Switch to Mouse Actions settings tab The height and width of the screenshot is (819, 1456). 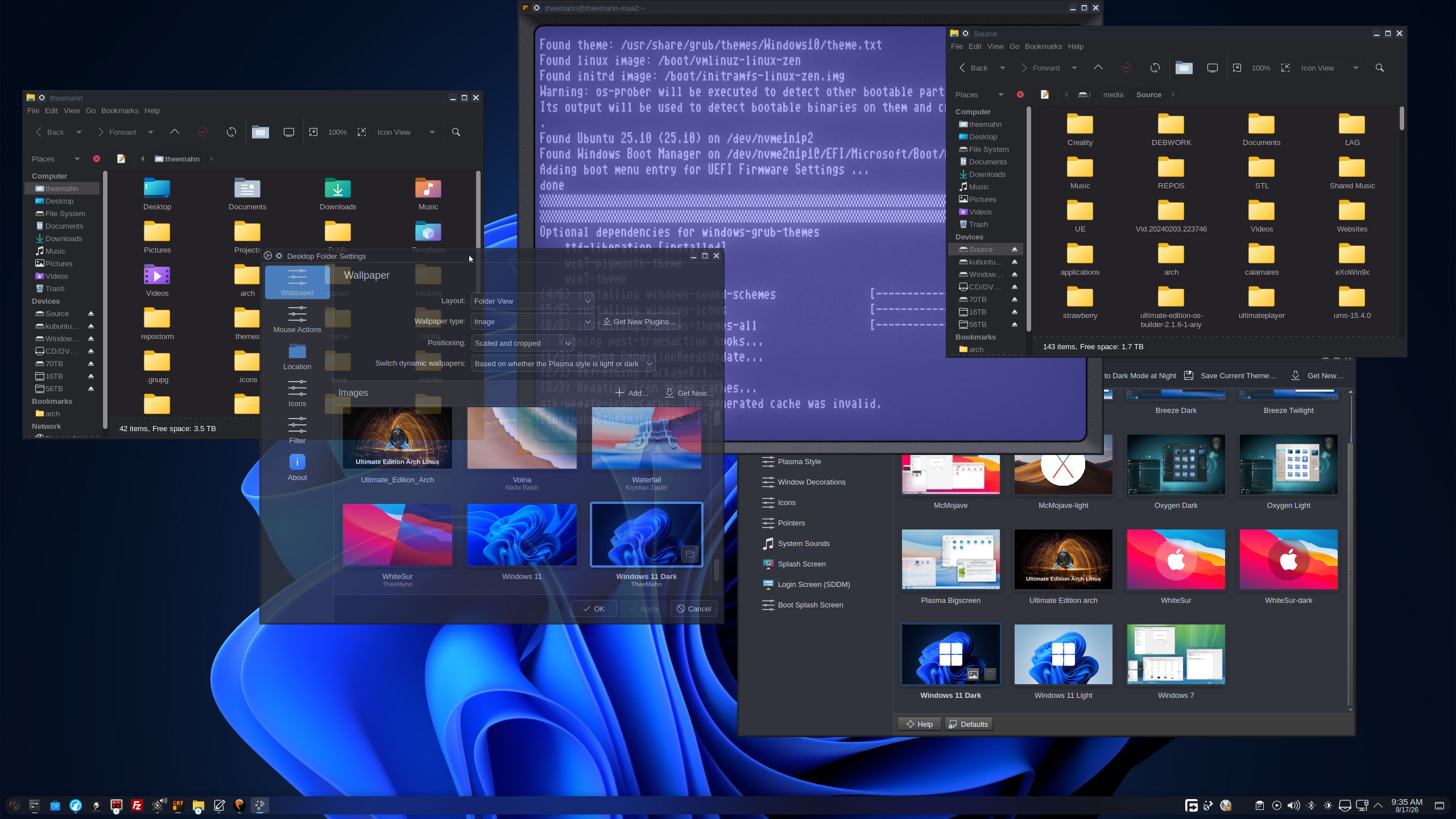pyautogui.click(x=297, y=319)
